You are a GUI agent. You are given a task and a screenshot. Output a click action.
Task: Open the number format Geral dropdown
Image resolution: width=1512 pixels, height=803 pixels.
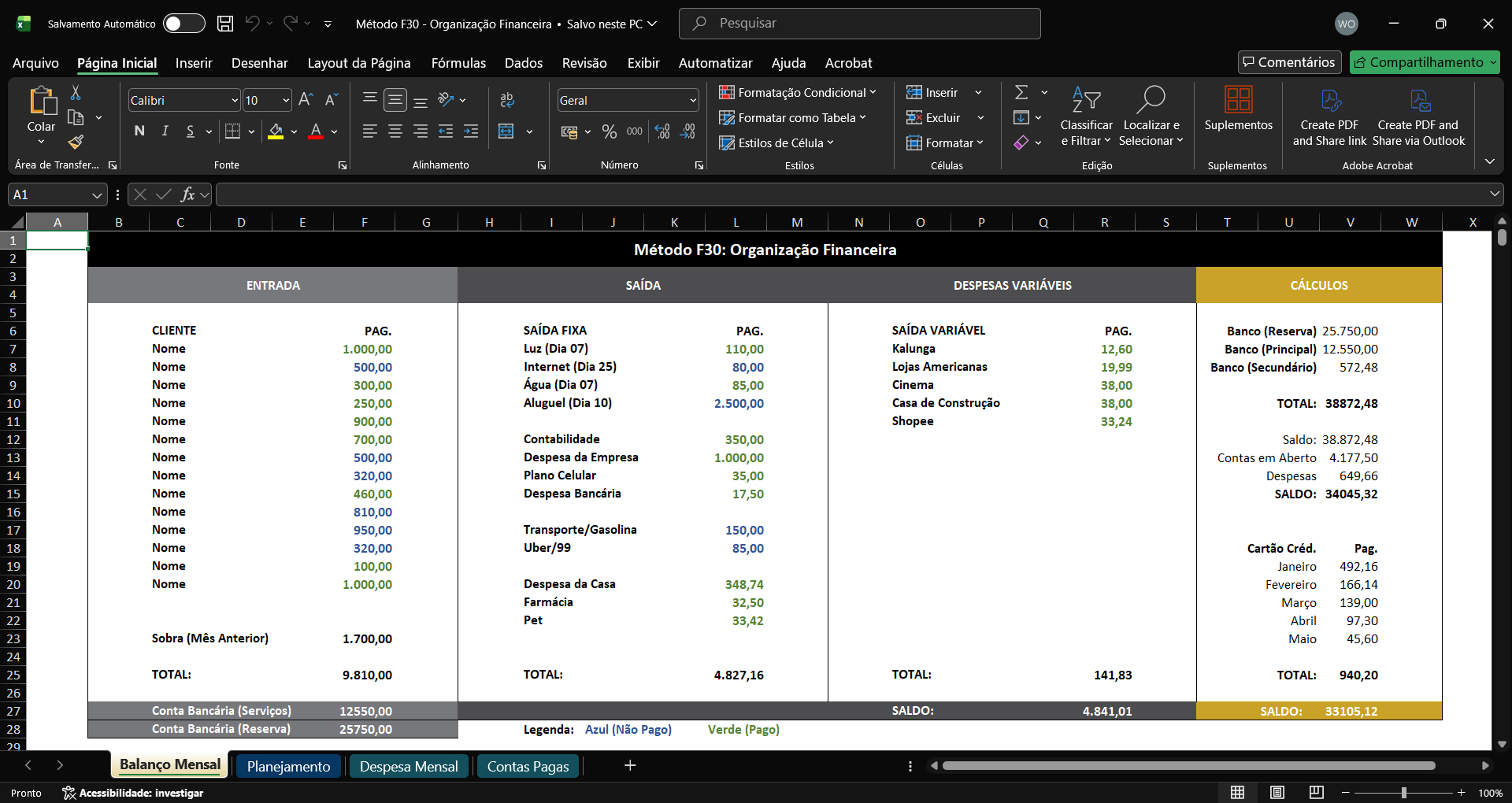click(693, 100)
